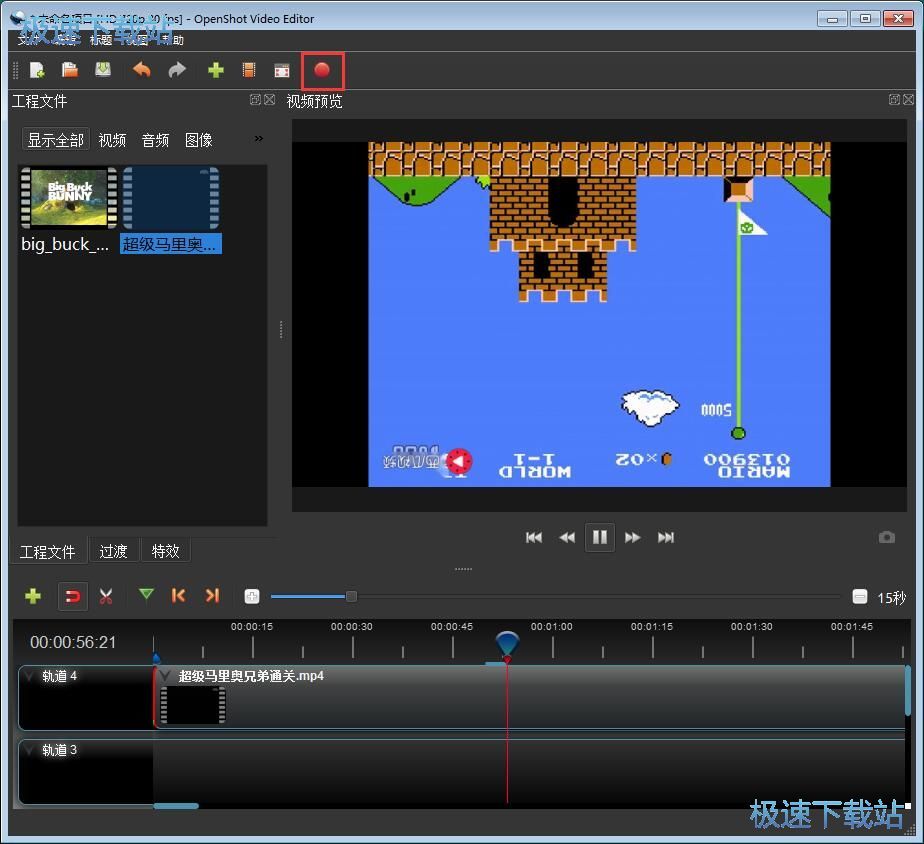Screen dimensions: 924x844
Task: Save the current project
Action: click(x=103, y=70)
